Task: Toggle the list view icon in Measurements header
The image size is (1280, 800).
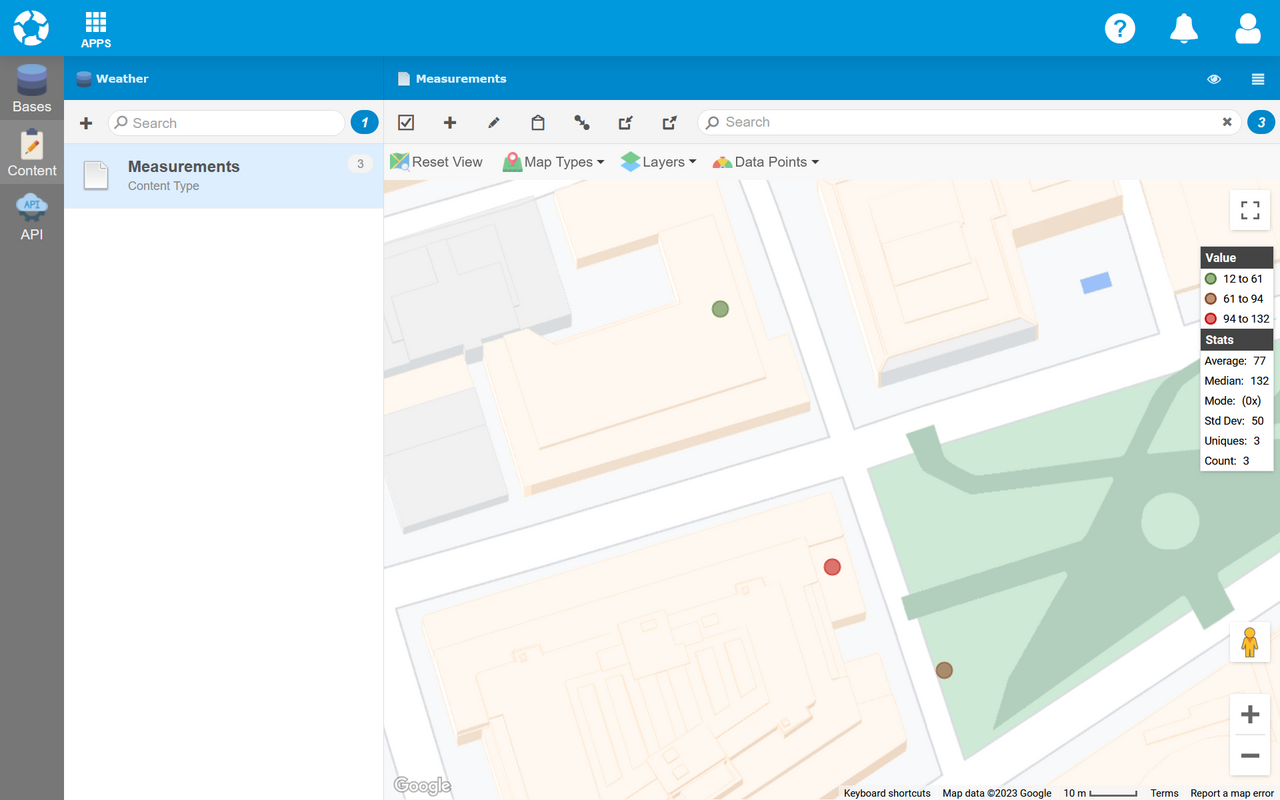Action: (1258, 79)
